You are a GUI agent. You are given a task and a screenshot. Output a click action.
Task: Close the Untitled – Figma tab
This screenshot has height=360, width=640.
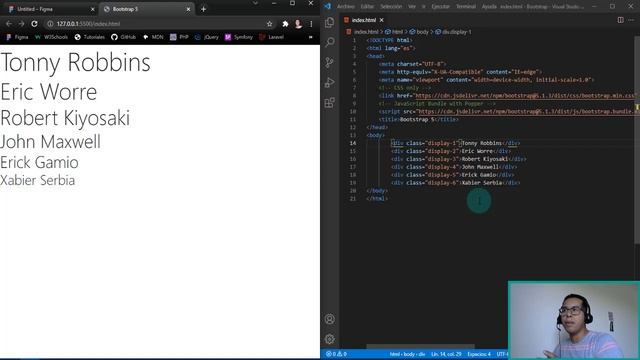coord(93,9)
